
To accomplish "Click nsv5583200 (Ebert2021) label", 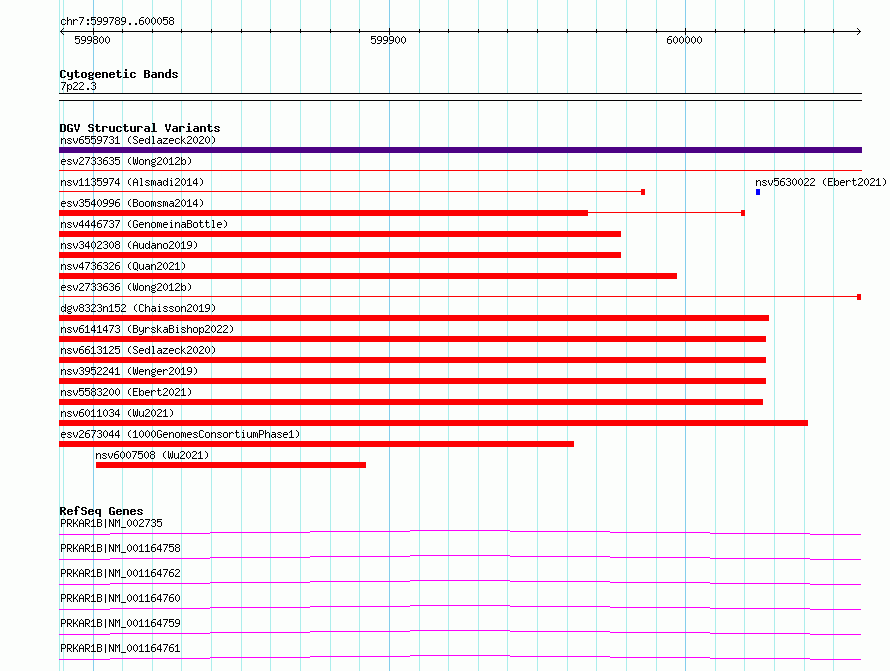I will [x=126, y=392].
